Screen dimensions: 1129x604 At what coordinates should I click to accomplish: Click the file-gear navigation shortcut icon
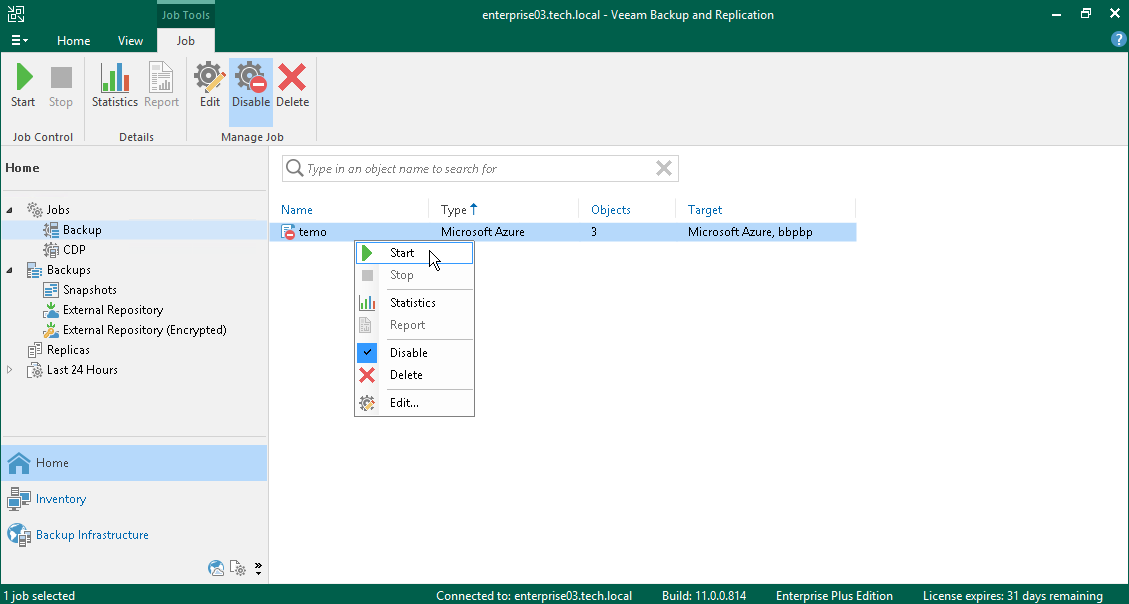pos(238,568)
